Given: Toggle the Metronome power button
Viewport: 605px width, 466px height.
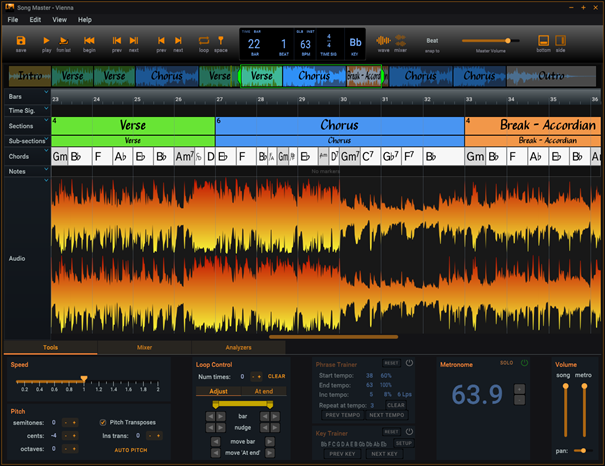Looking at the screenshot, I should coord(523,362).
